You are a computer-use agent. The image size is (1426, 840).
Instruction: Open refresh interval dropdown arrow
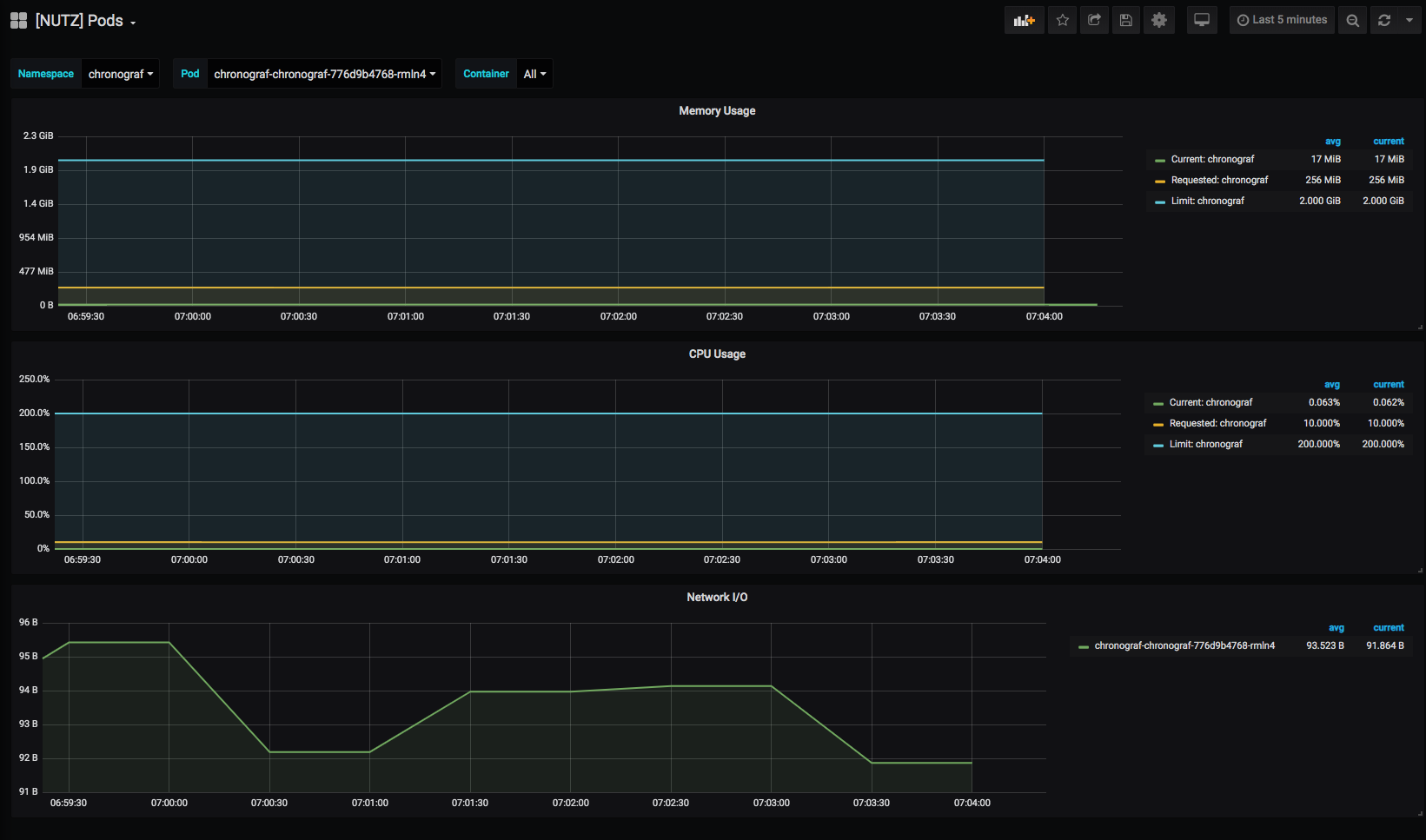click(x=1409, y=20)
